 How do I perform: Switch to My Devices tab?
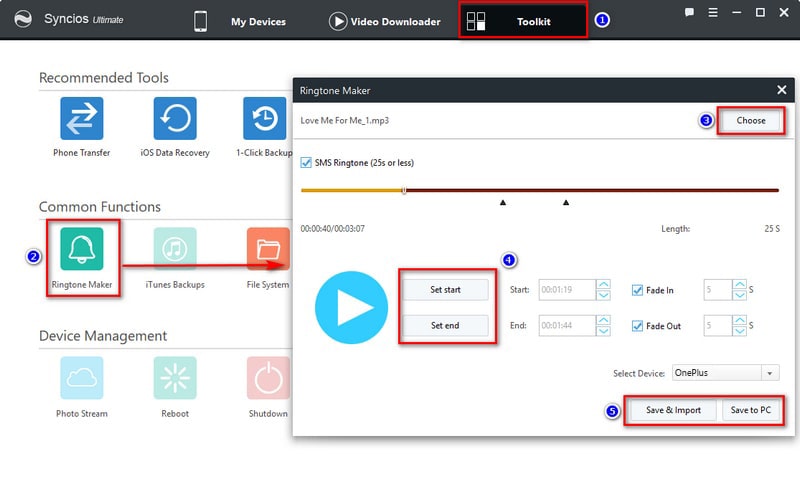coord(258,22)
